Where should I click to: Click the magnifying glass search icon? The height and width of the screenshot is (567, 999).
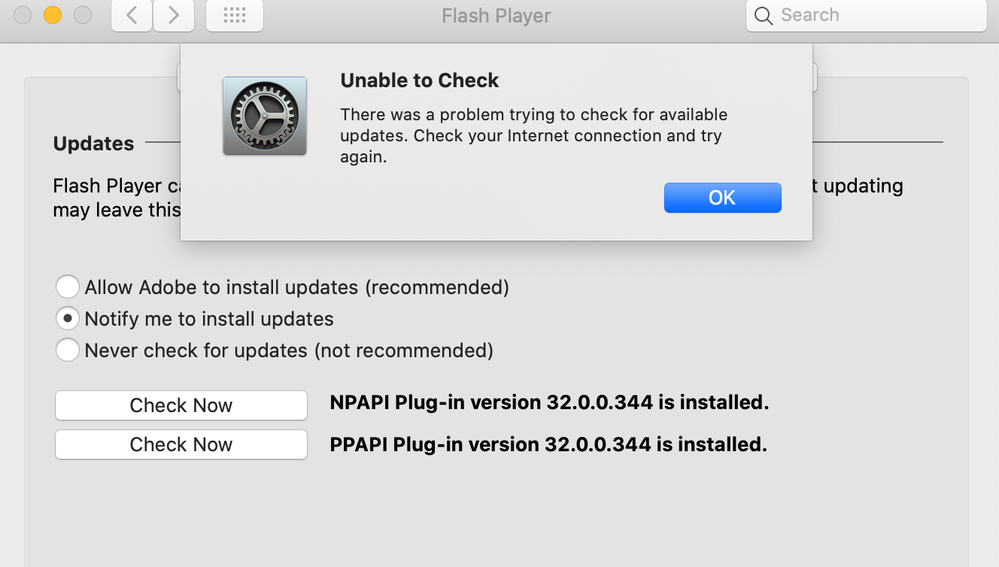[x=764, y=16]
